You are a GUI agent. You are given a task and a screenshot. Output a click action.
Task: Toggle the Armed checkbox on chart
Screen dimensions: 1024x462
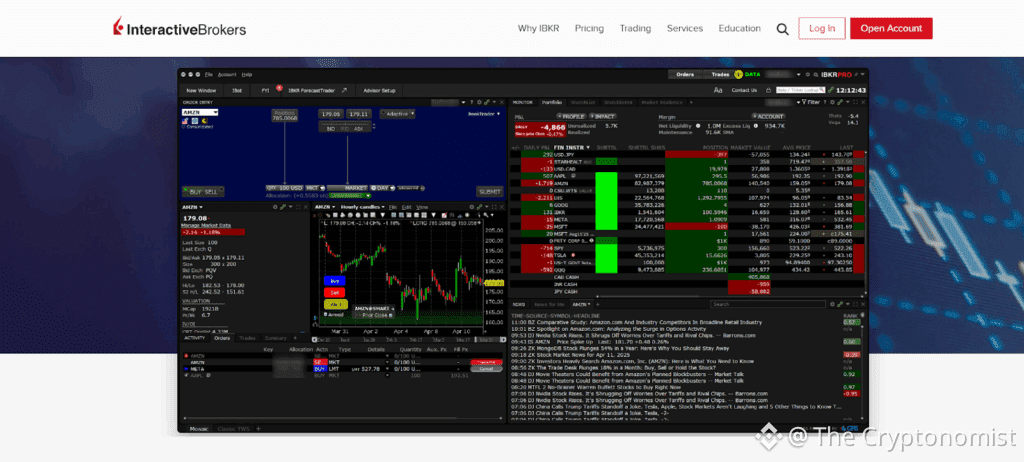pyautogui.click(x=326, y=315)
